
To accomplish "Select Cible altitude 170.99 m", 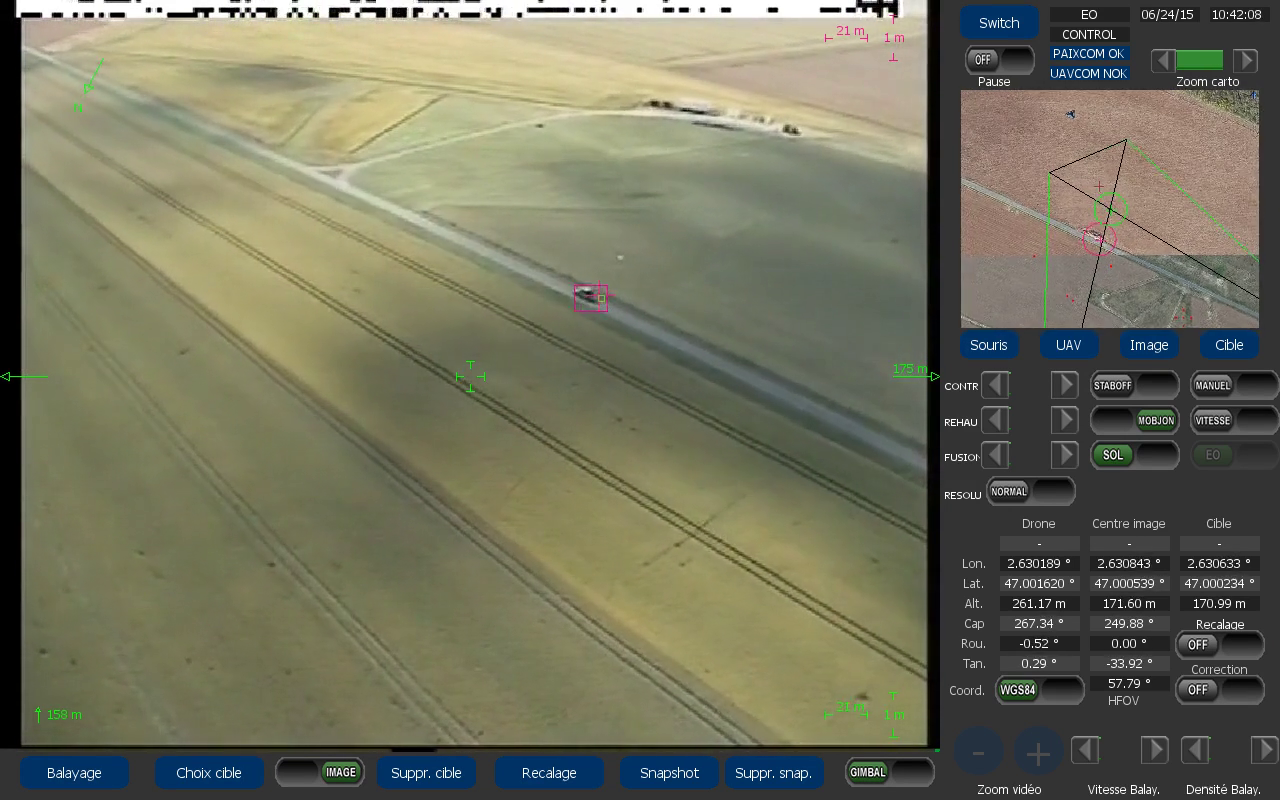I will tap(1219, 604).
